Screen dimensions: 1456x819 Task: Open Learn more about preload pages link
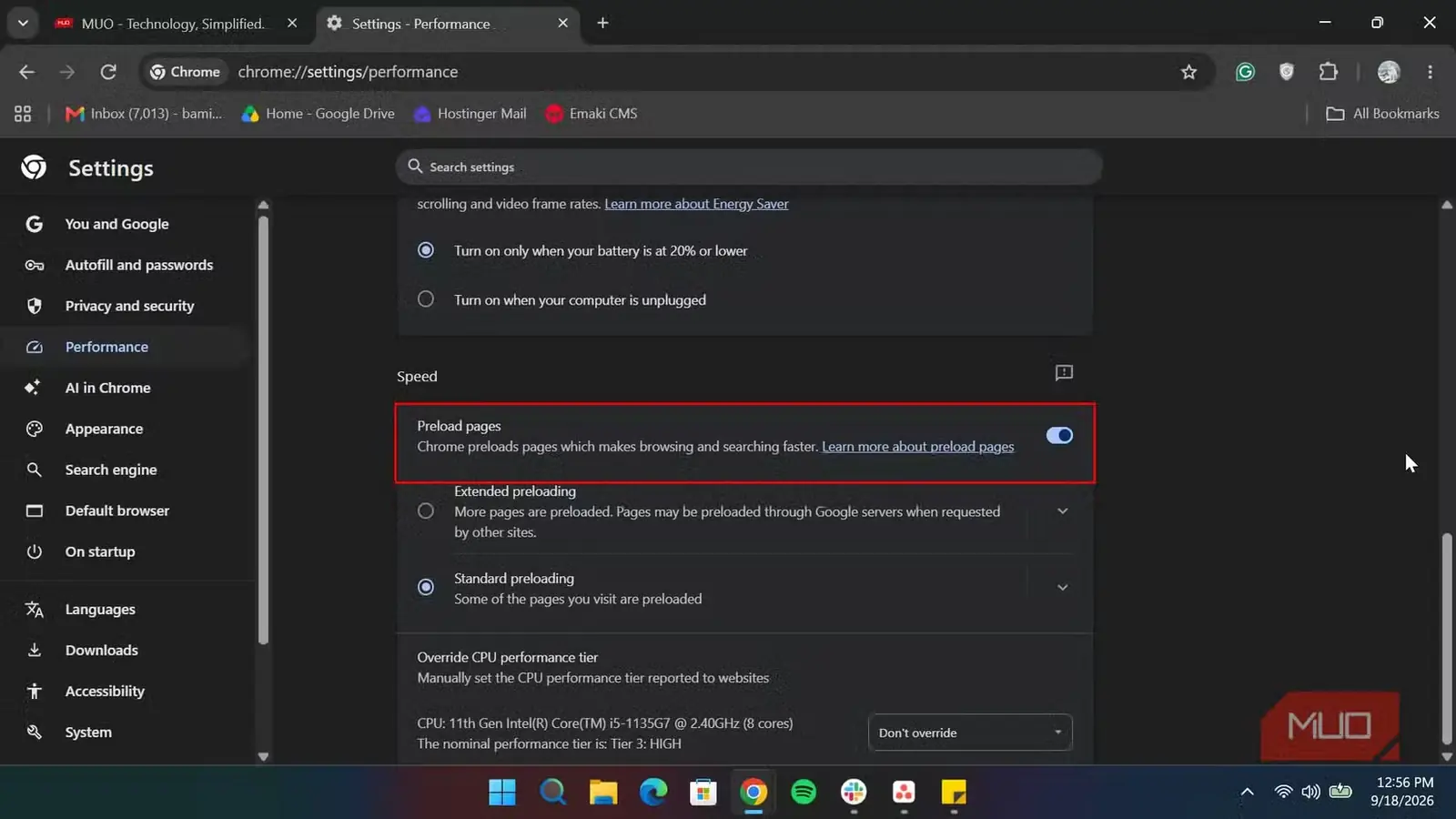point(917,447)
